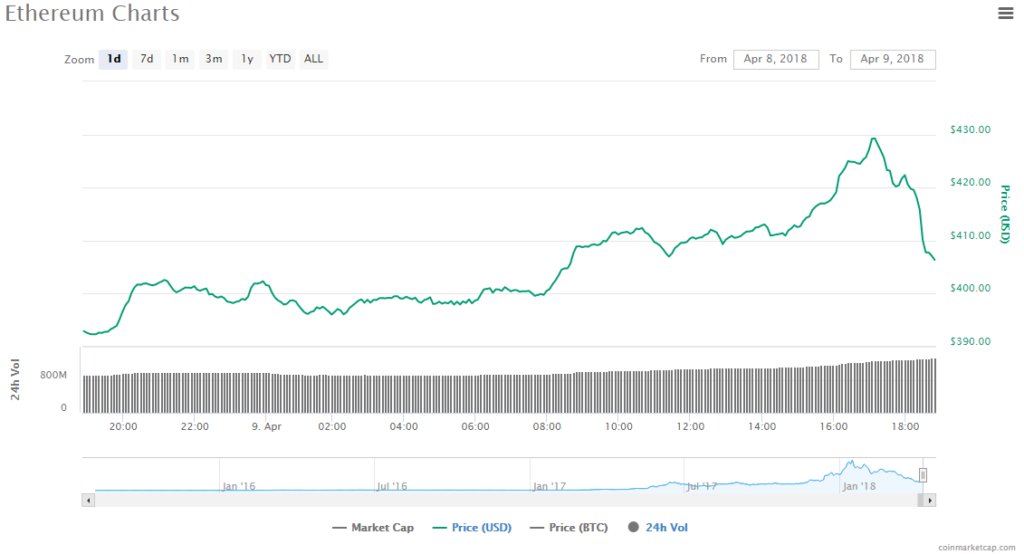
Task: Click the price peak near $430
Action: [x=873, y=139]
